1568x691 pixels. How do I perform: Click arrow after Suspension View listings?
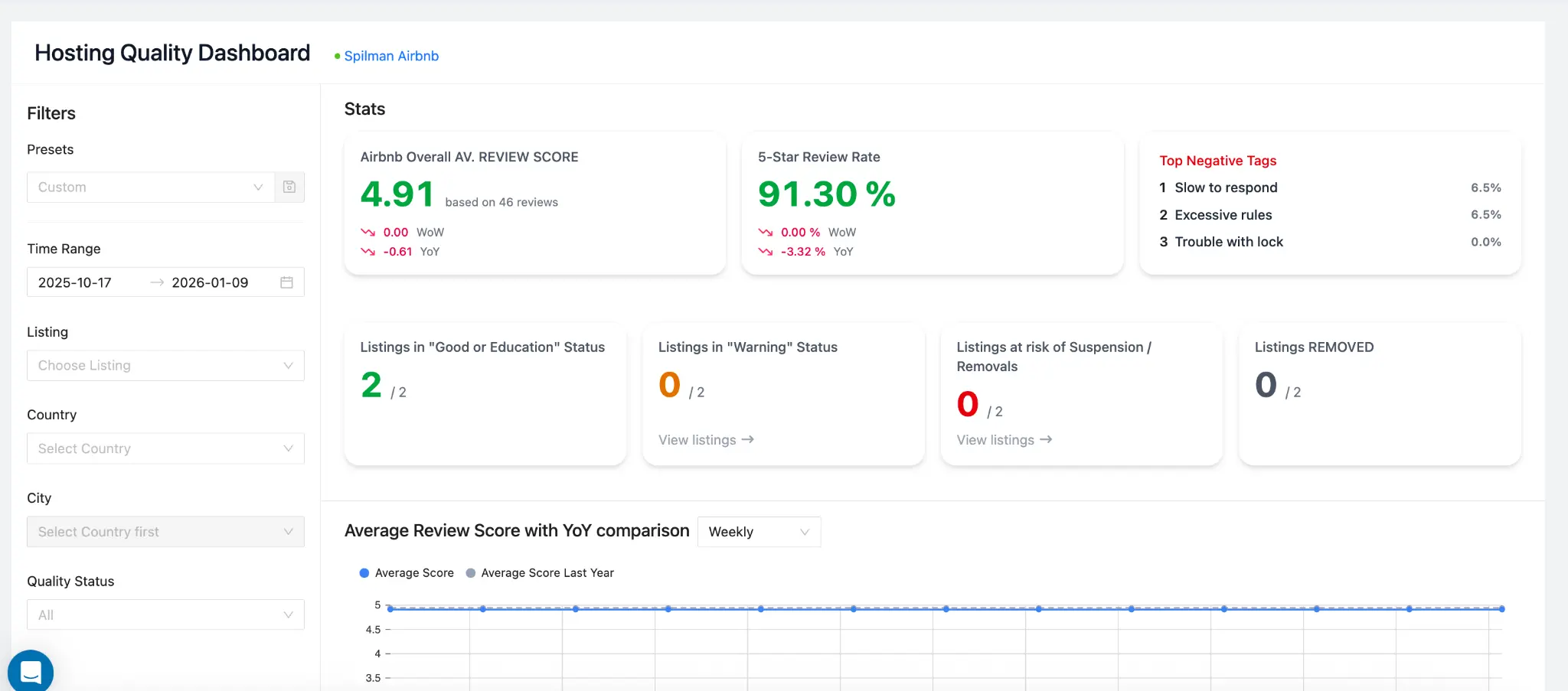[1046, 439]
